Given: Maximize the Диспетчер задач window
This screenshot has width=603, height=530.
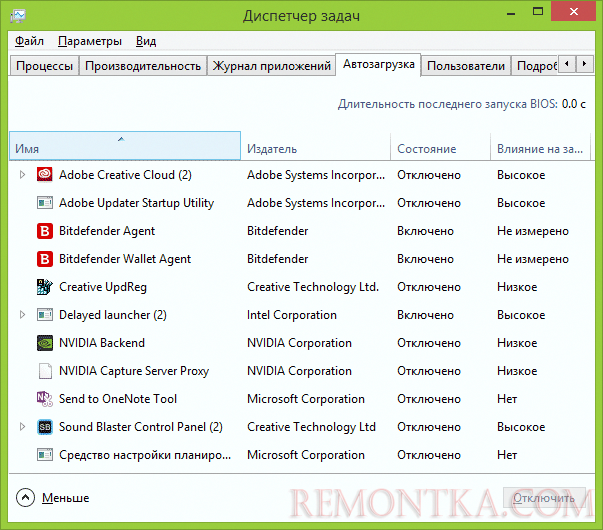Looking at the screenshot, I should point(538,12).
